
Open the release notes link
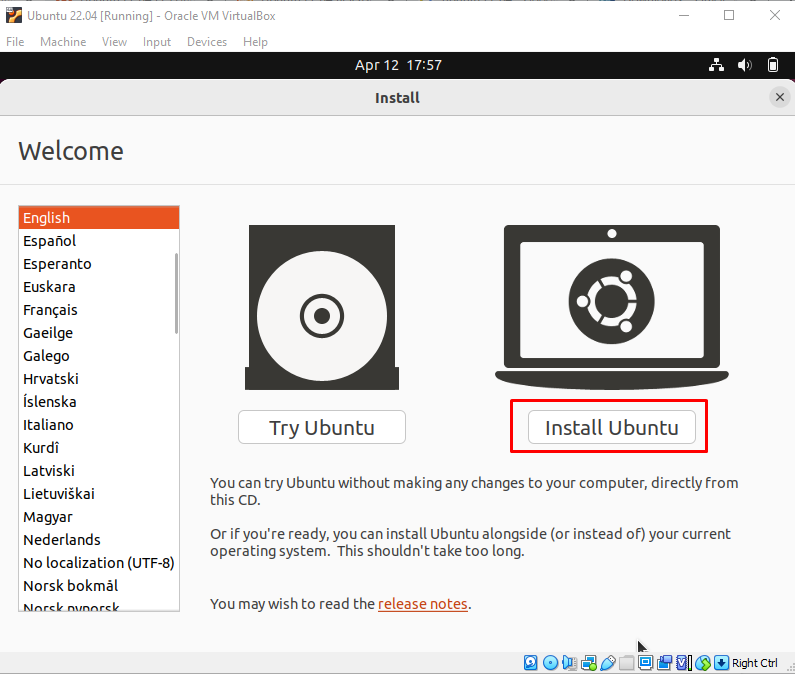423,604
